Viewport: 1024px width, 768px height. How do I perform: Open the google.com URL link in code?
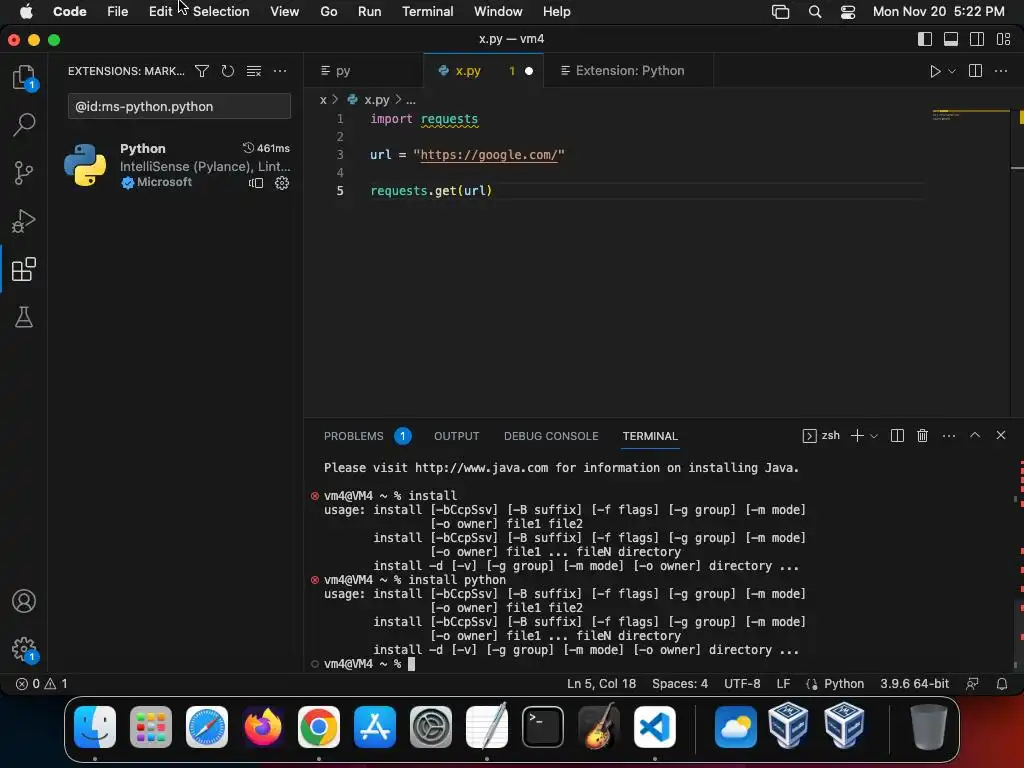coord(488,155)
